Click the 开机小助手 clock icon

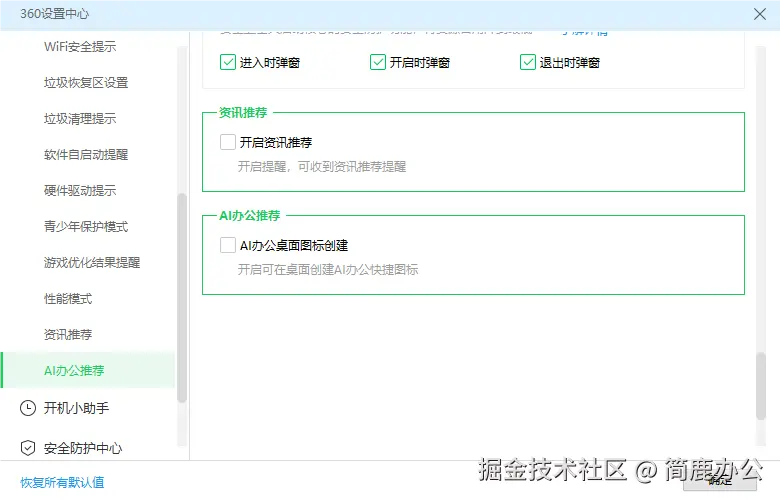28,408
